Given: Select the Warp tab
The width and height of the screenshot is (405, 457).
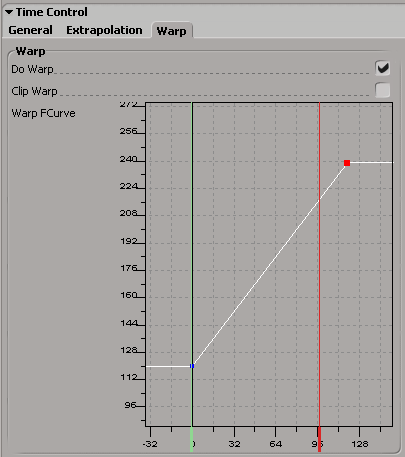Looking at the screenshot, I should [x=172, y=31].
